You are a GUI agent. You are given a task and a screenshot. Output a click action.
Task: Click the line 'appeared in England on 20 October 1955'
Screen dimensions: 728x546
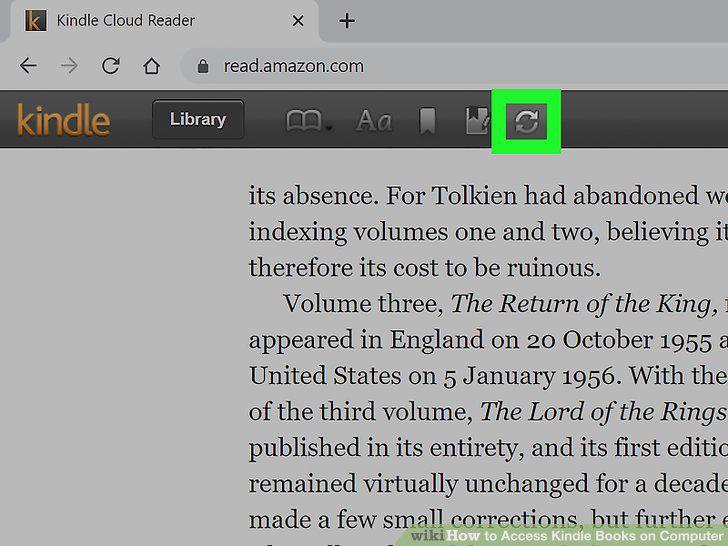click(x=488, y=340)
